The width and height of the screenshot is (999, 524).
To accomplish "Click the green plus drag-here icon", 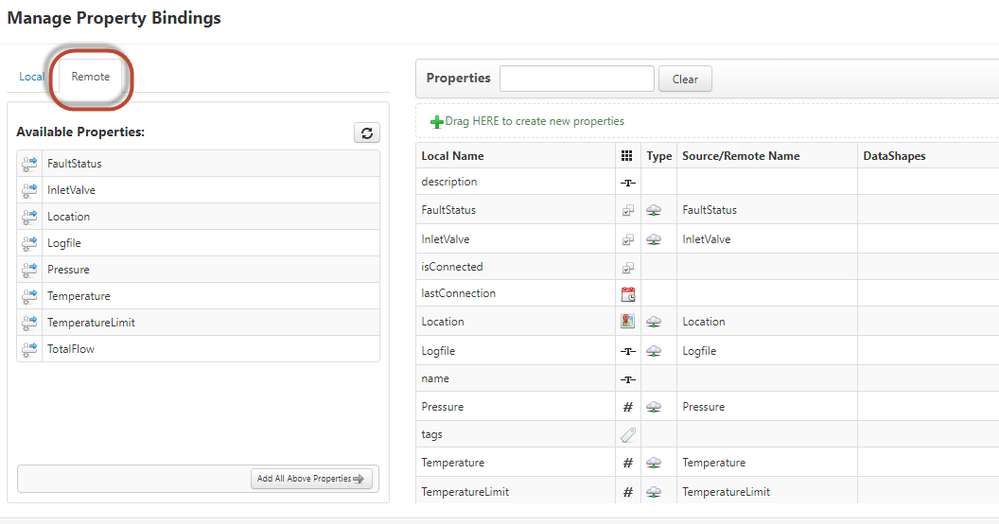I will (436, 122).
